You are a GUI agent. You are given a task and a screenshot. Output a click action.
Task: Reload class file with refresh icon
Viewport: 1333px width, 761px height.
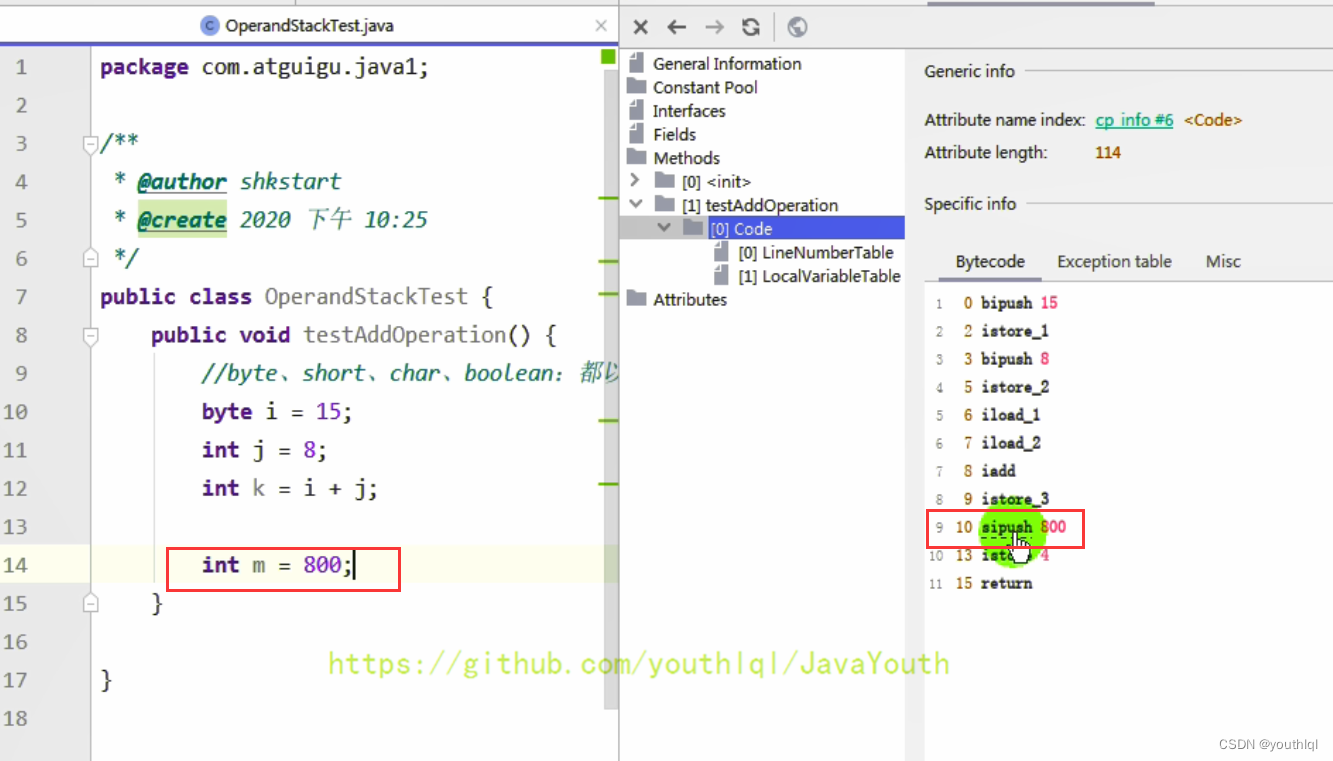point(751,27)
